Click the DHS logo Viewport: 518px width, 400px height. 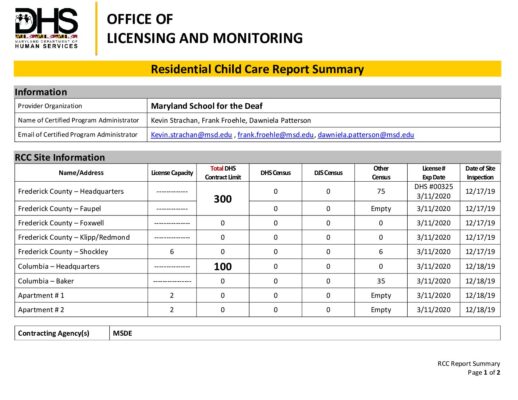(46, 28)
